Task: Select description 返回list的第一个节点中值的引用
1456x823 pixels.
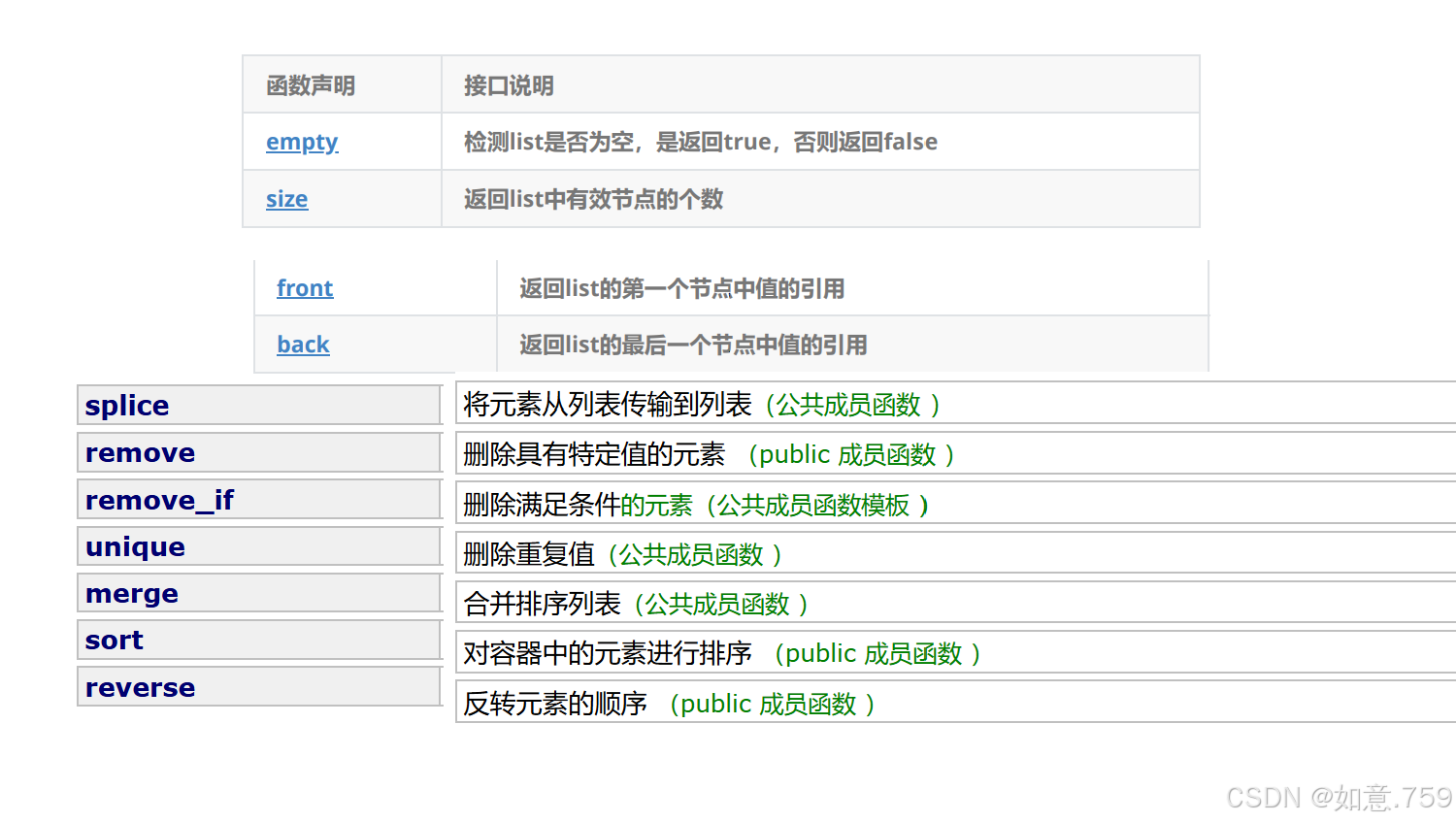Action: pos(681,288)
